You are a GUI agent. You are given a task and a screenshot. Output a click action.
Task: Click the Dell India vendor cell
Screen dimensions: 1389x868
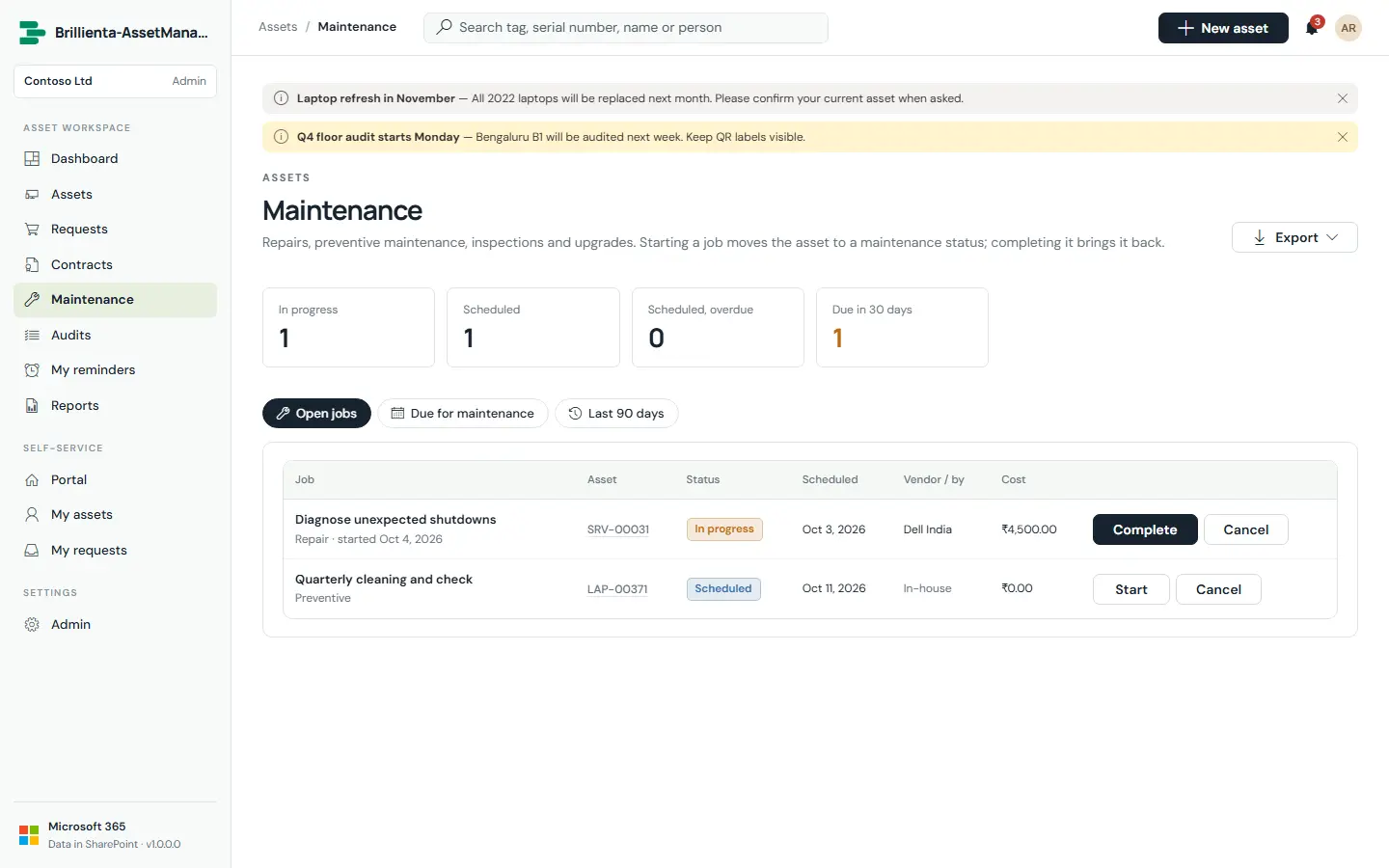click(928, 529)
